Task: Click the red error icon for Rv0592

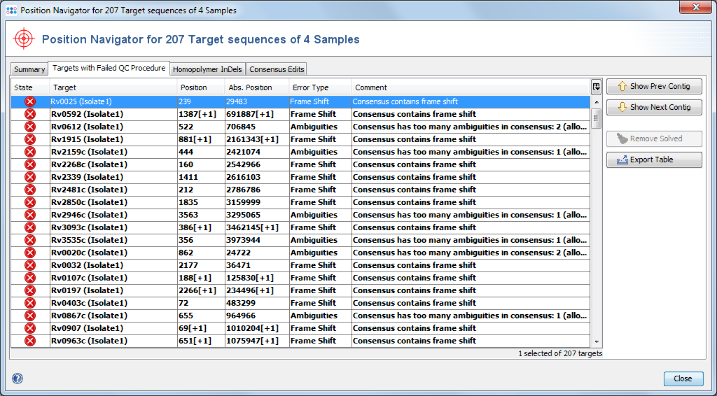Action: (30, 114)
